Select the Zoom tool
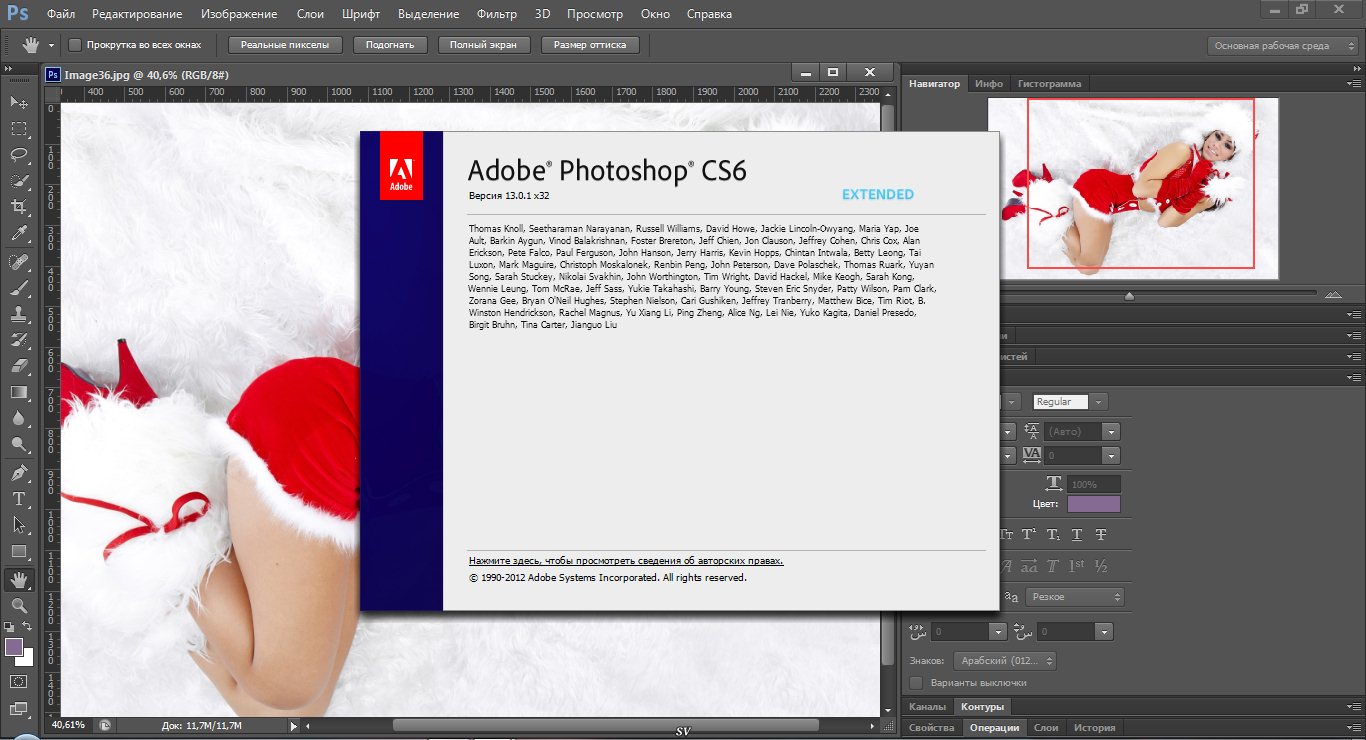This screenshot has height=740, width=1366. tap(19, 605)
